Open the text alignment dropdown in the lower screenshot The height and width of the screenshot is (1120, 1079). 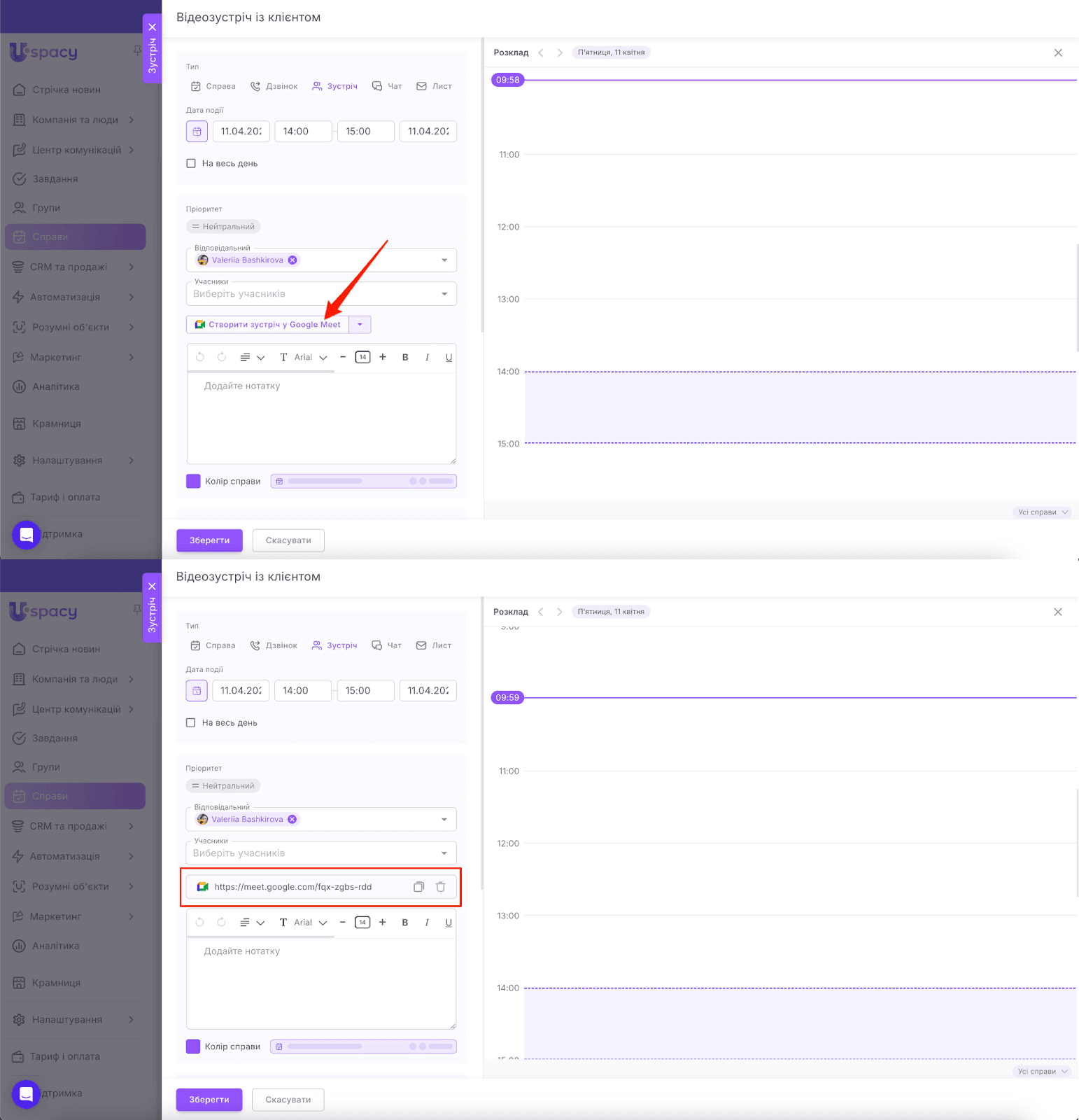tap(252, 923)
